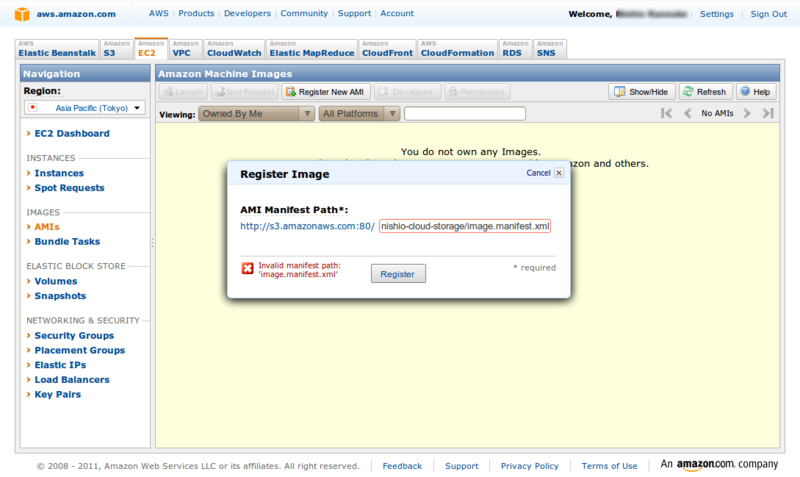Open Volumes in navigation

click(x=56, y=281)
